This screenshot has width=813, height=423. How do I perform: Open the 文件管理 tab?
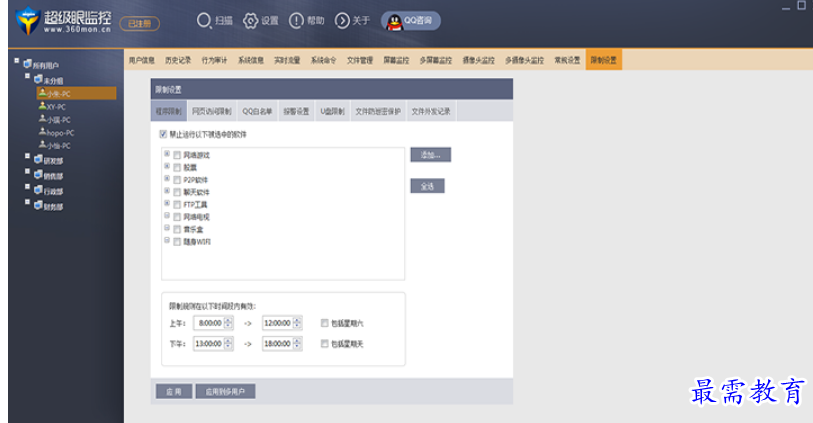359,61
